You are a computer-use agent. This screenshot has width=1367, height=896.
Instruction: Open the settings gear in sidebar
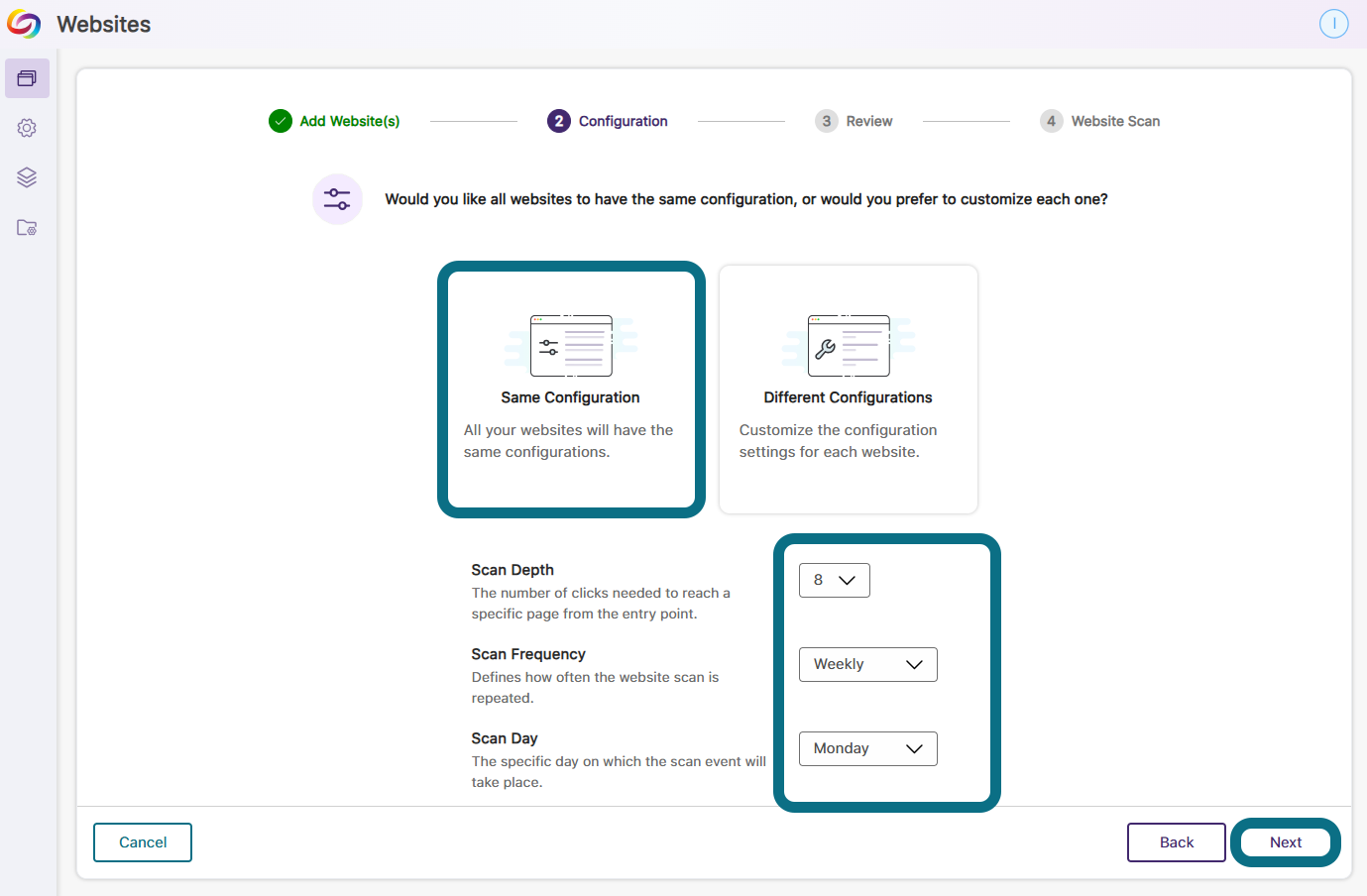pyautogui.click(x=27, y=128)
